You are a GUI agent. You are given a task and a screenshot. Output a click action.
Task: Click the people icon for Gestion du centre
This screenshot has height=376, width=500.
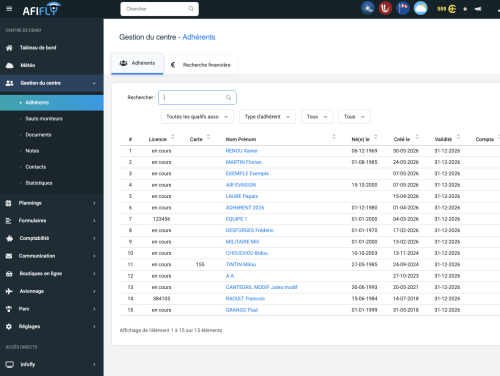(9, 83)
